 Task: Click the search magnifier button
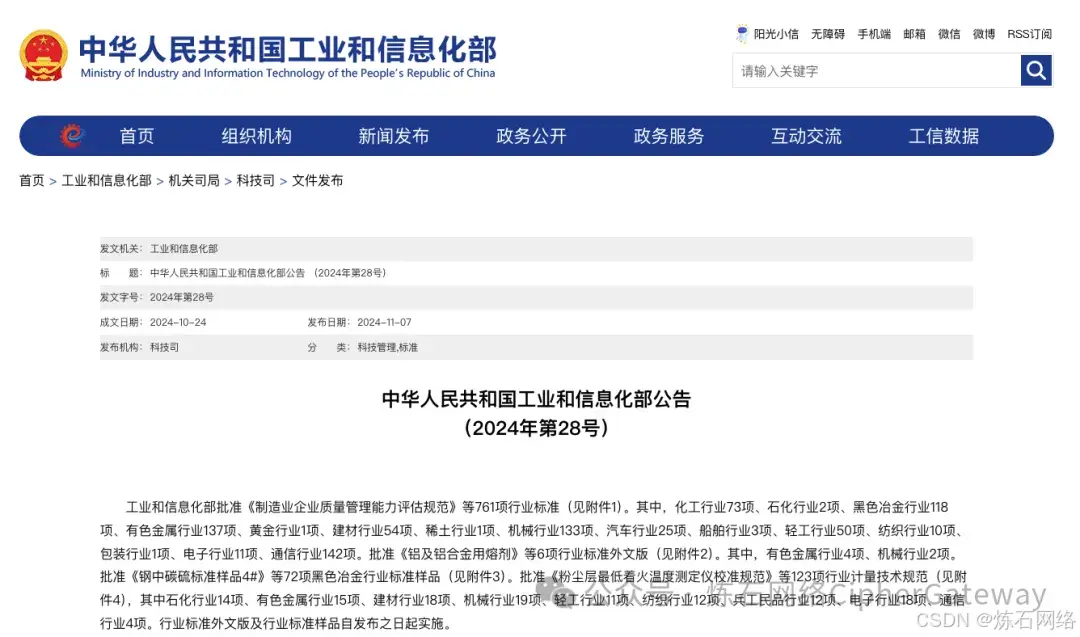coord(1036,70)
